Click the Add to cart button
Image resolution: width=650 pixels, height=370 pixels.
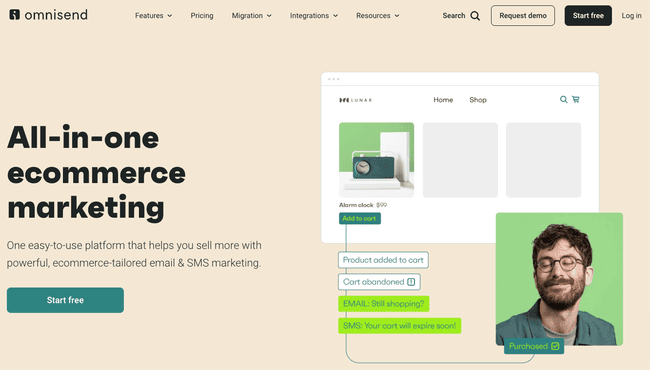pyautogui.click(x=360, y=218)
